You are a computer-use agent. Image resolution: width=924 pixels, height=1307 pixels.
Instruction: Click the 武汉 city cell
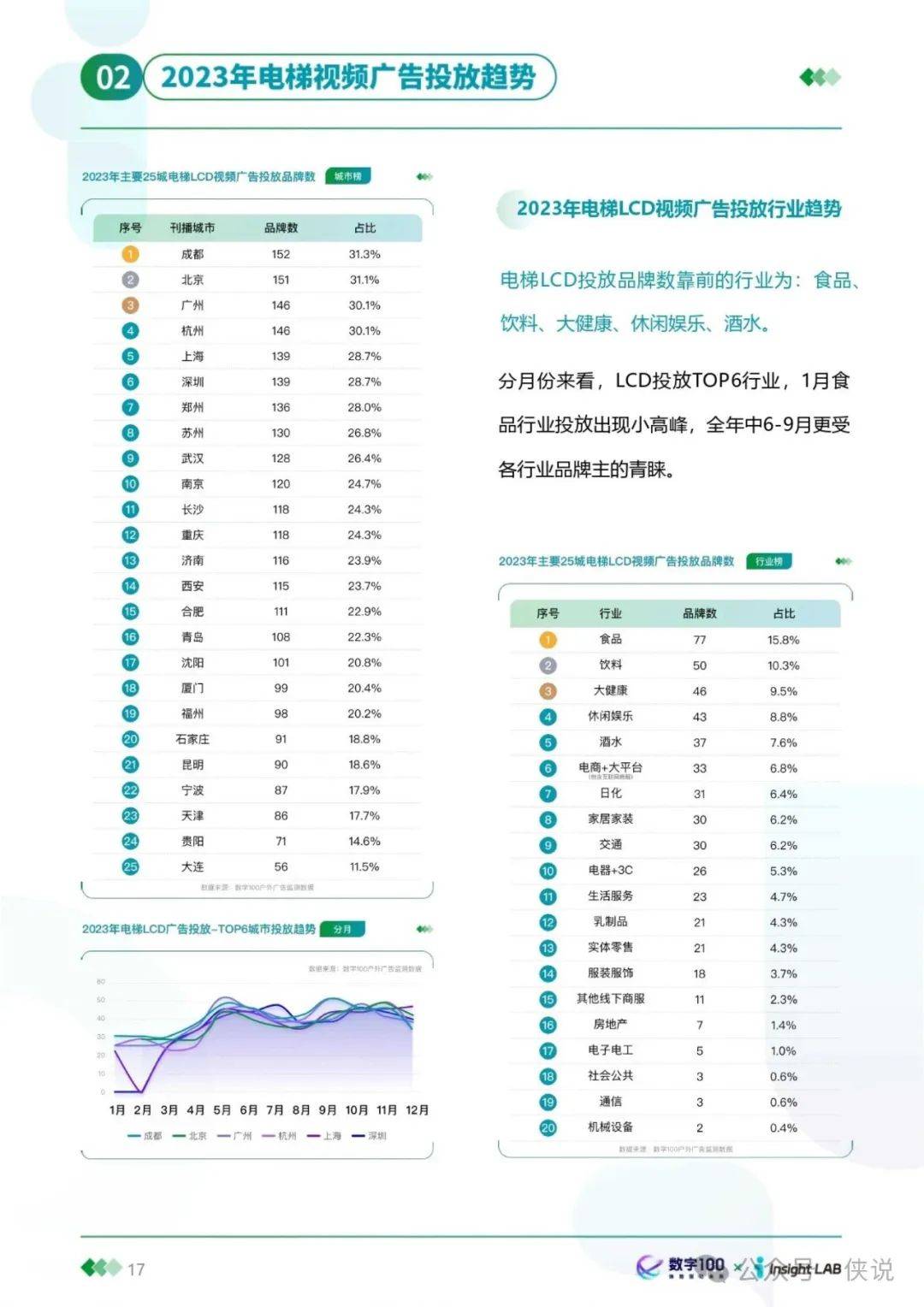(x=192, y=458)
